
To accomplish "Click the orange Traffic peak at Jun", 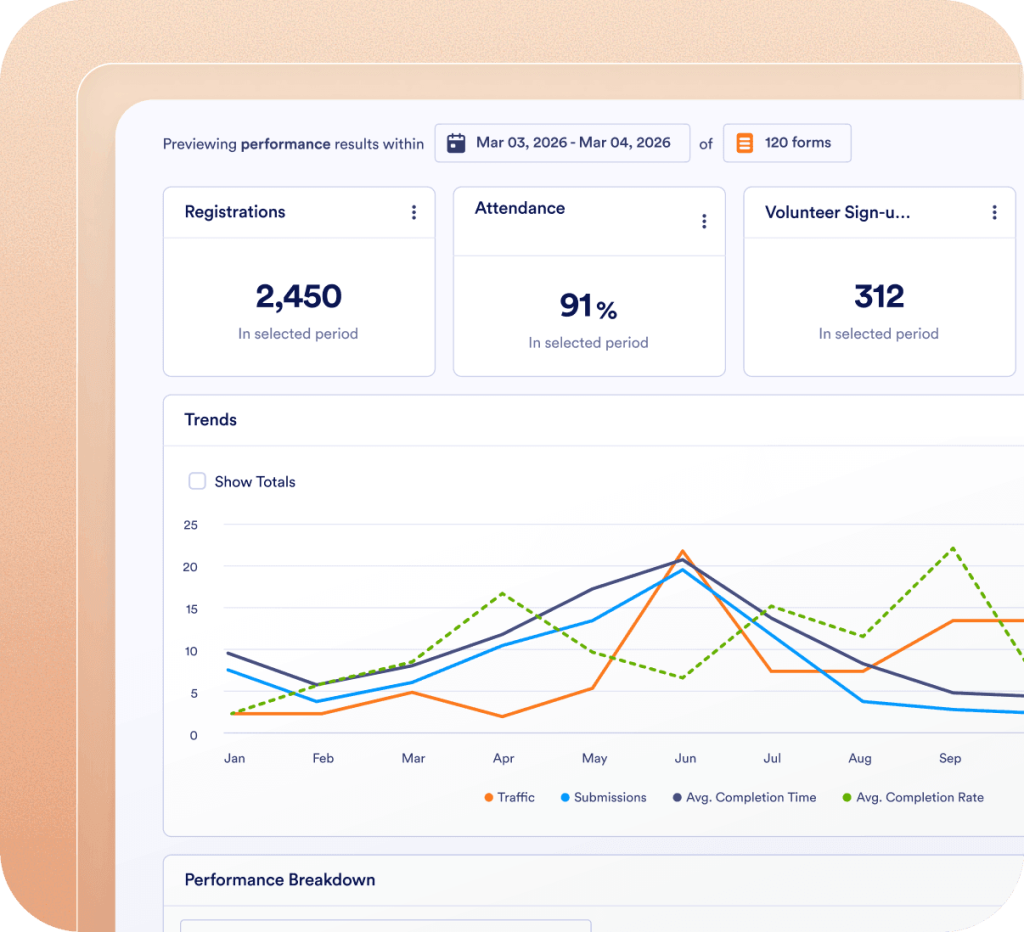I will (x=682, y=552).
